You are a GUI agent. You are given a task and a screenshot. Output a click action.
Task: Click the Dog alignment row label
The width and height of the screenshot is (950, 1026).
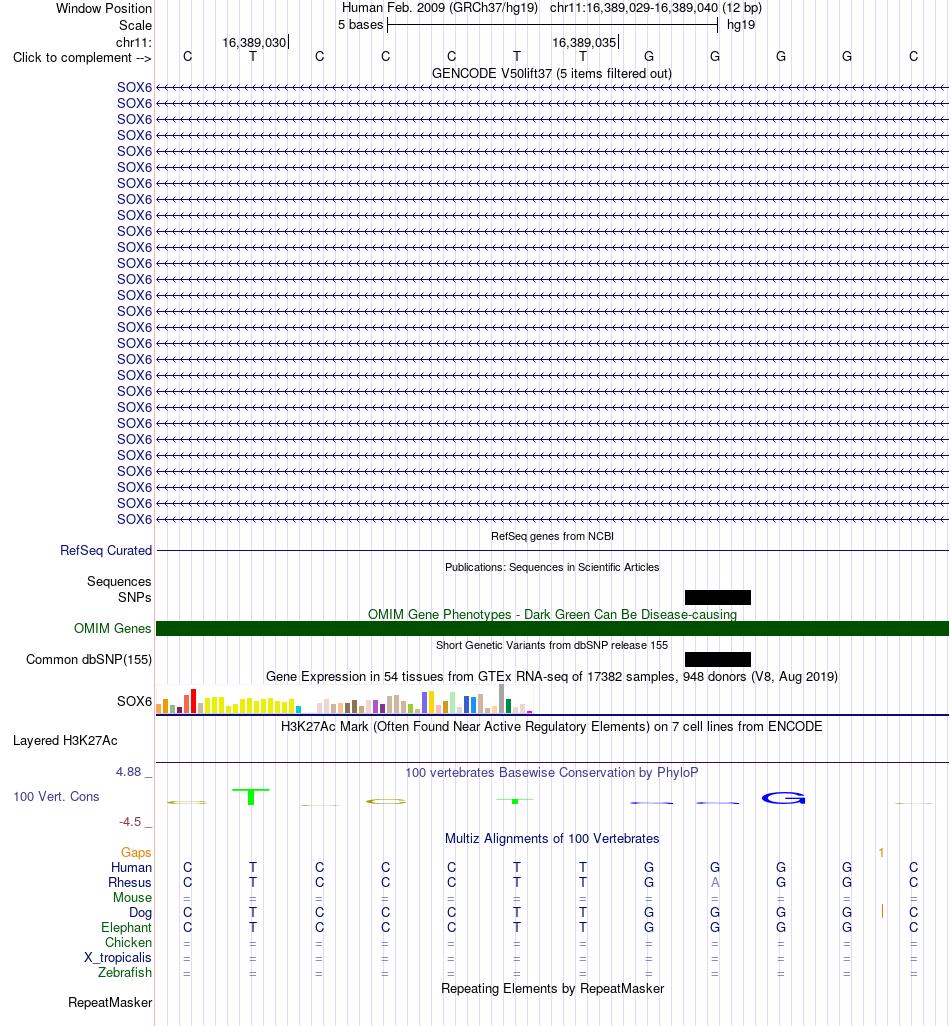(141, 912)
